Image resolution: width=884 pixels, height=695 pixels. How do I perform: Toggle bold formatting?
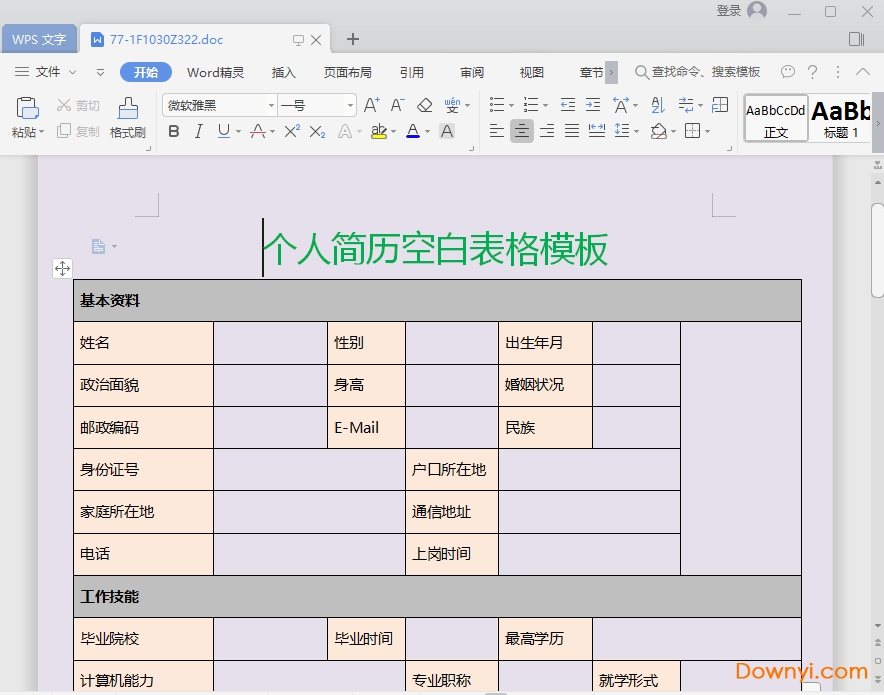click(x=174, y=131)
